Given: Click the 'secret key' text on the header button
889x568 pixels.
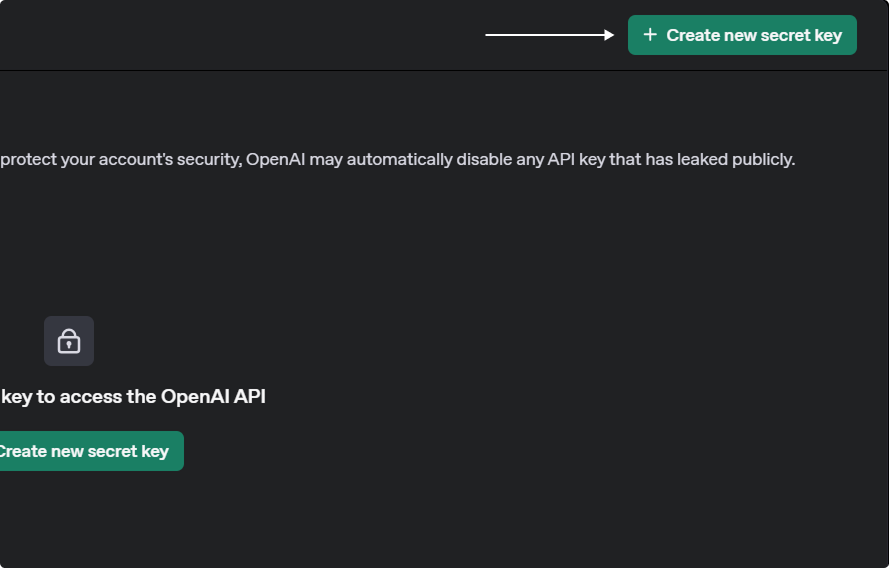Looking at the screenshot, I should click(801, 35).
